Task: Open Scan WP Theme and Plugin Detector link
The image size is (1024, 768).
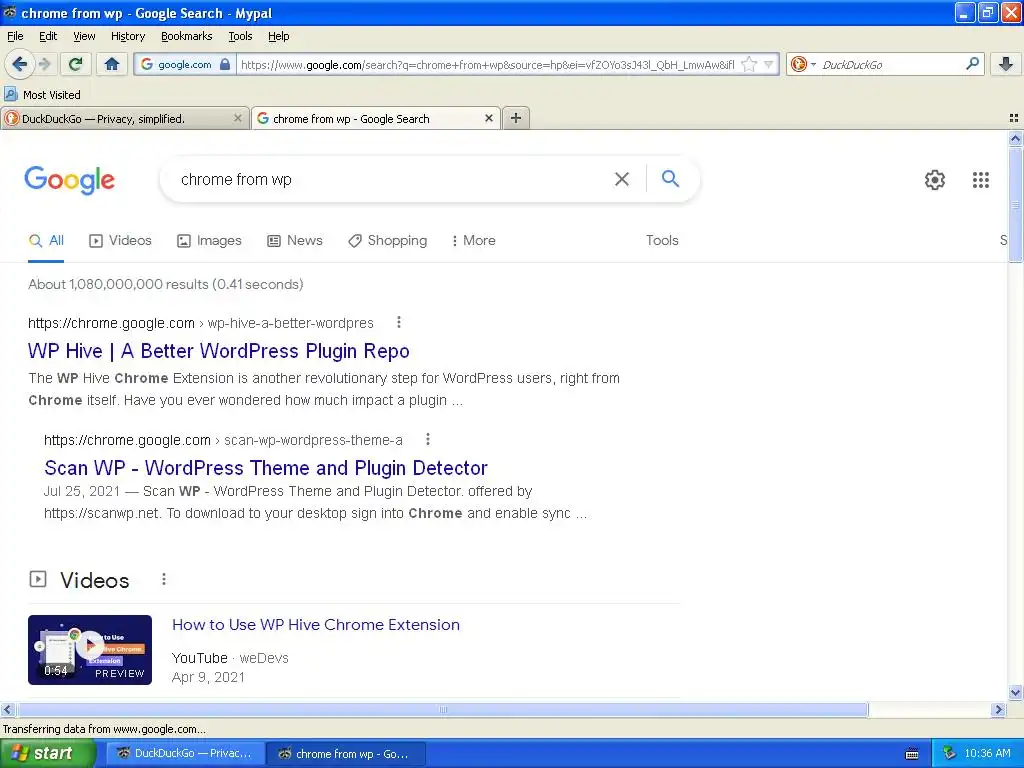Action: click(x=266, y=468)
